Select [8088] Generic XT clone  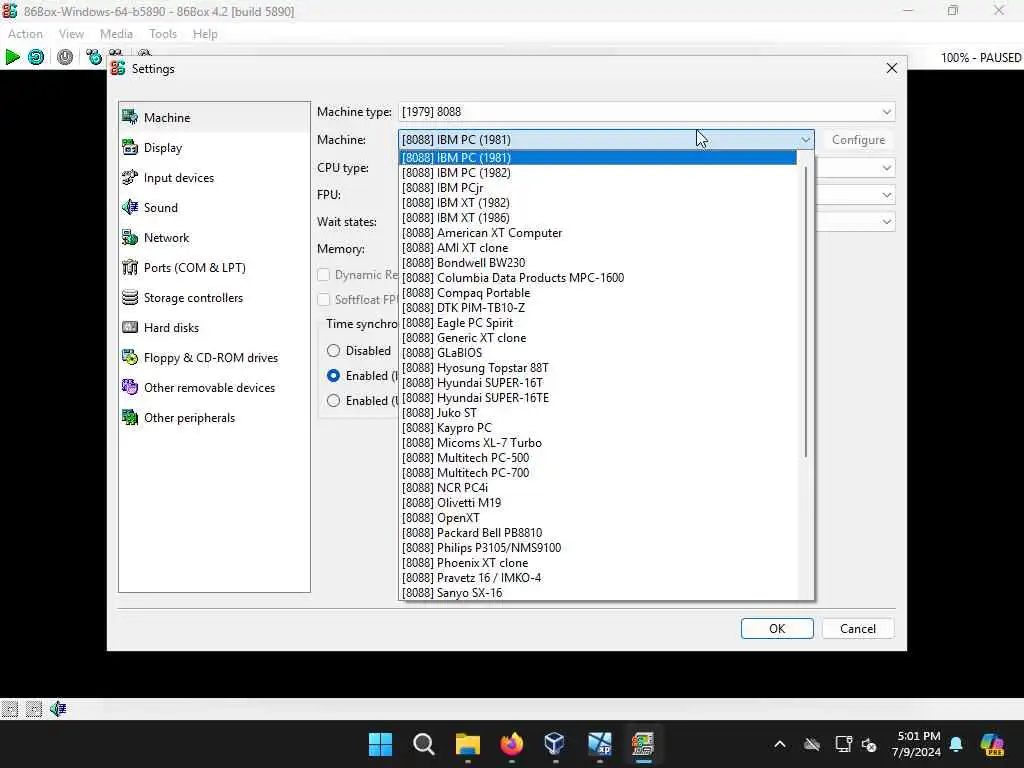click(x=598, y=338)
